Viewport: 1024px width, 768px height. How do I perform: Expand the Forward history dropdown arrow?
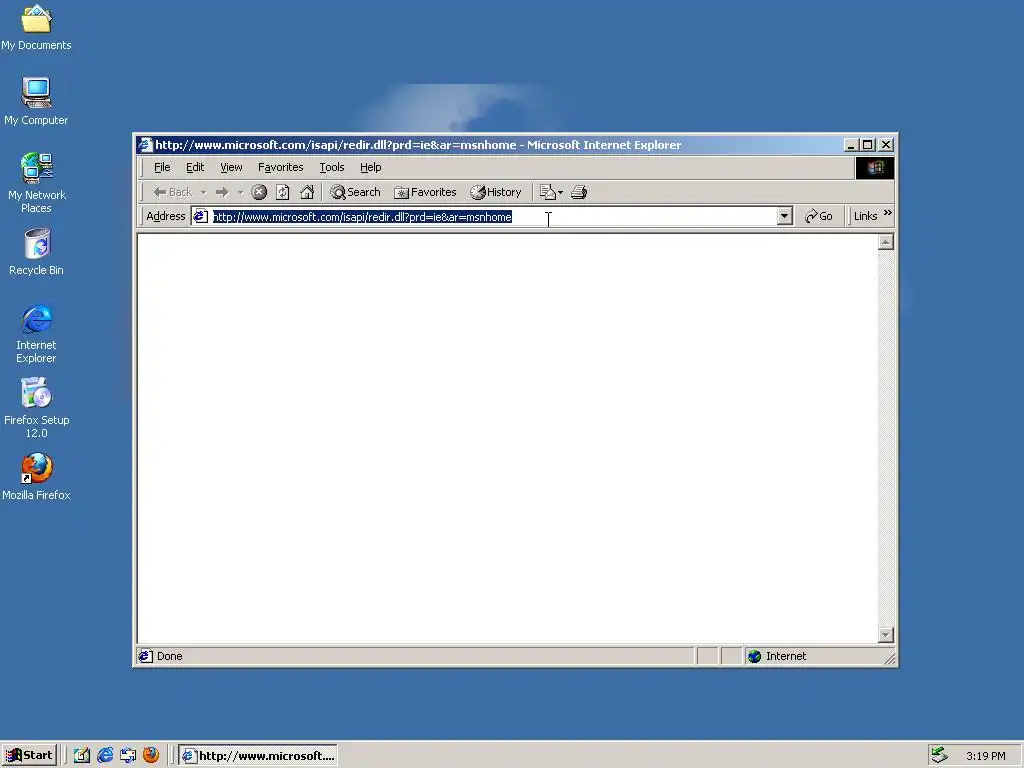tap(240, 192)
